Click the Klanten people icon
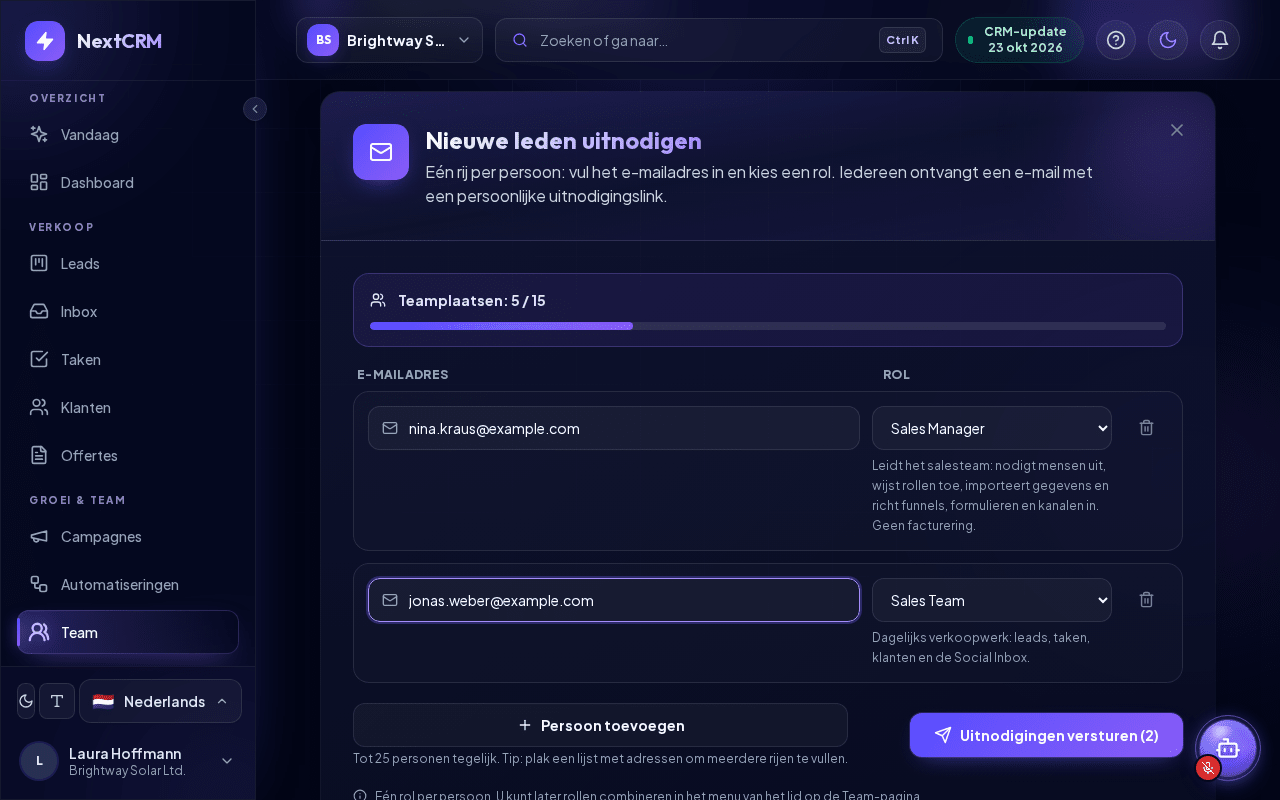This screenshot has height=800, width=1280. tap(39, 407)
